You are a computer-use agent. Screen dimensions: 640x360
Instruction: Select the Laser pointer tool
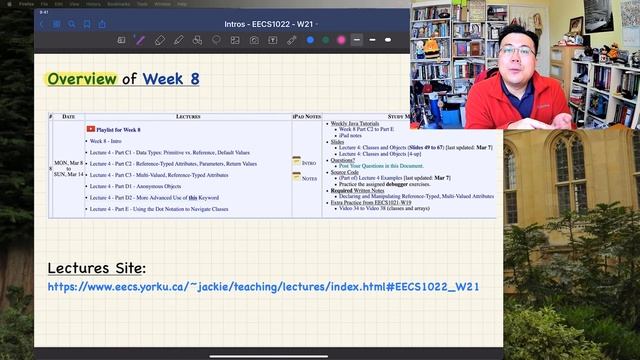click(291, 40)
